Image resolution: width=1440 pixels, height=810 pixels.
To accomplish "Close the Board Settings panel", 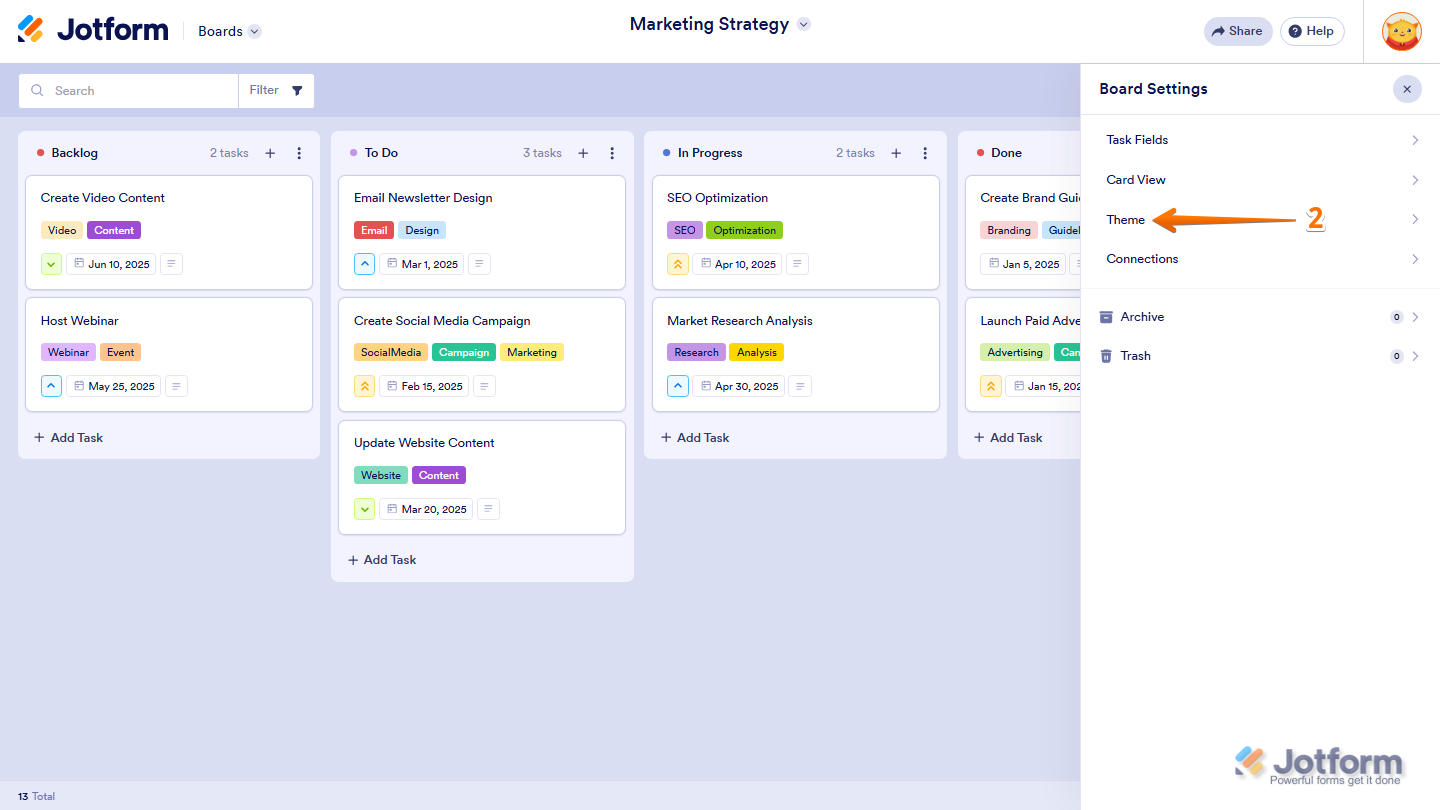I will point(1407,89).
